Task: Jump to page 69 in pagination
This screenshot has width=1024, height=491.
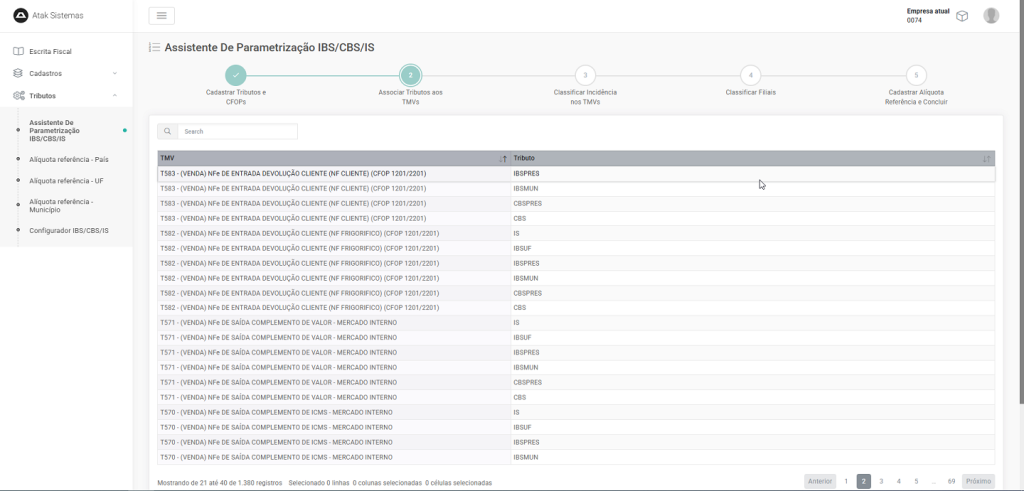Action: point(951,481)
